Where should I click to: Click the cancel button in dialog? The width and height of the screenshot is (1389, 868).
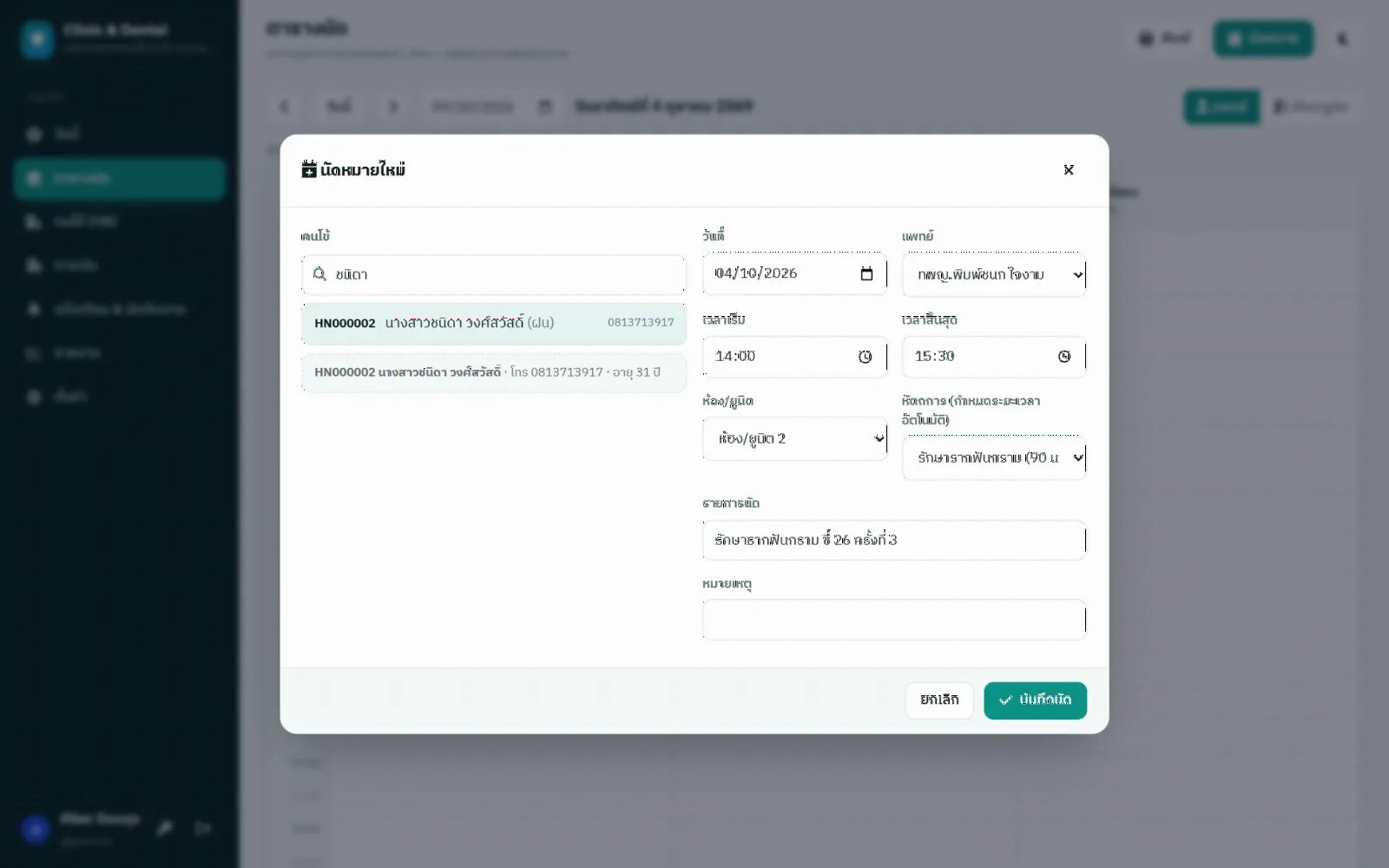(x=939, y=700)
